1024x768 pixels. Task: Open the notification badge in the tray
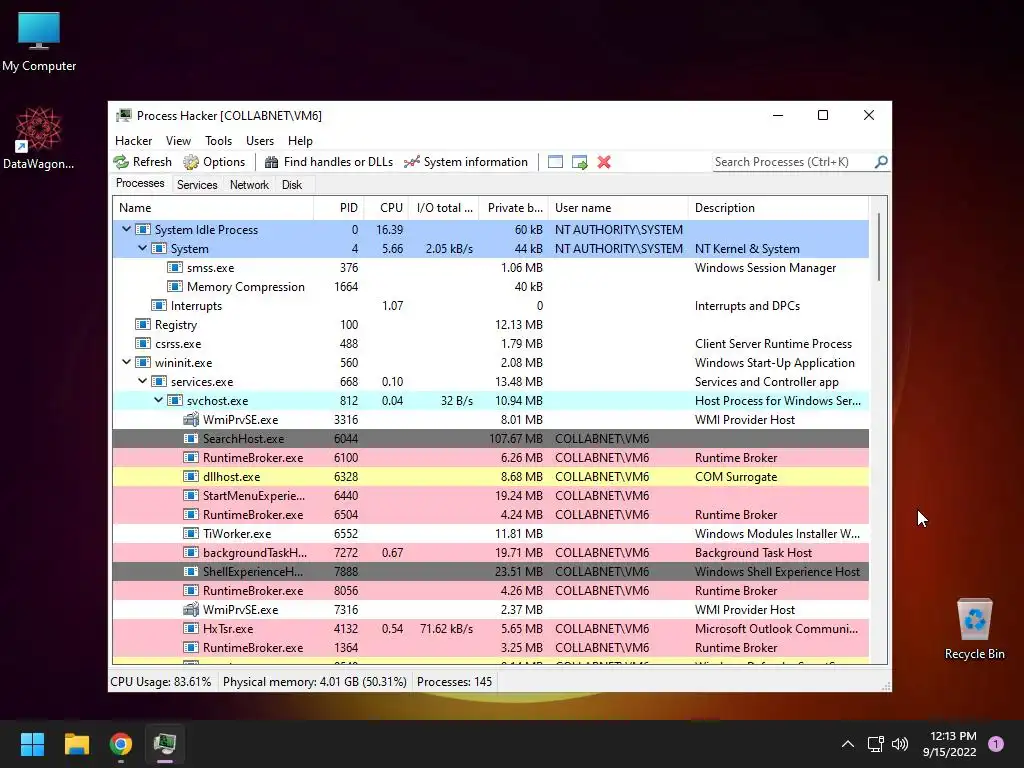tap(996, 744)
